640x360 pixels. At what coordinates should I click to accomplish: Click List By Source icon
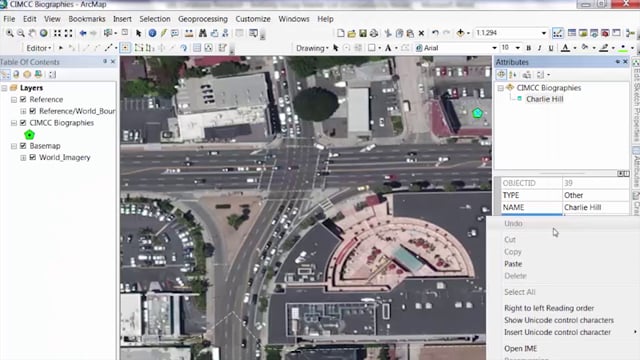pyautogui.click(x=16, y=74)
